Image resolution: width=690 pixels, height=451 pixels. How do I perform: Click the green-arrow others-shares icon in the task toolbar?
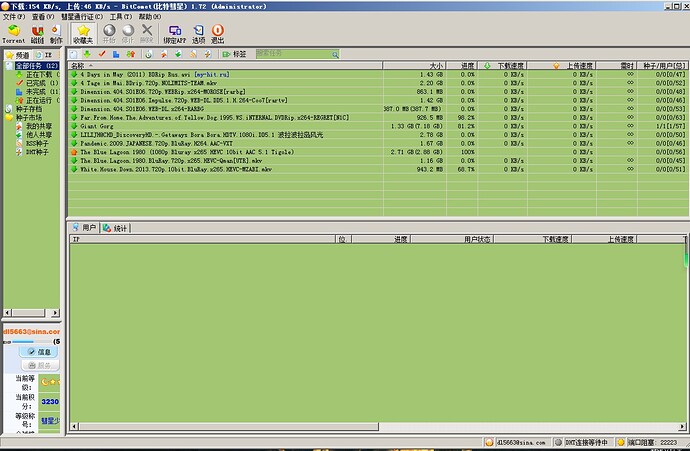[178, 54]
